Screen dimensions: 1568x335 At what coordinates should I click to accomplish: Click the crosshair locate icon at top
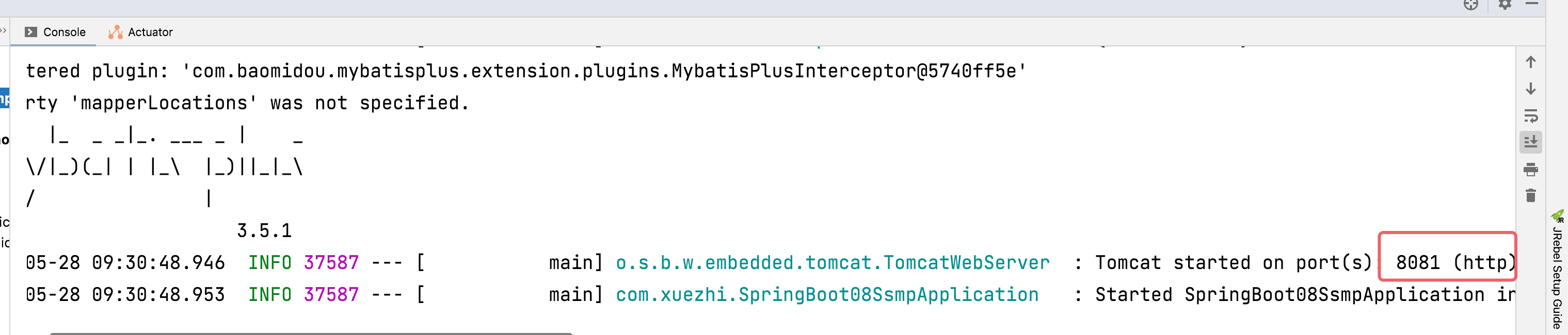click(1470, 5)
